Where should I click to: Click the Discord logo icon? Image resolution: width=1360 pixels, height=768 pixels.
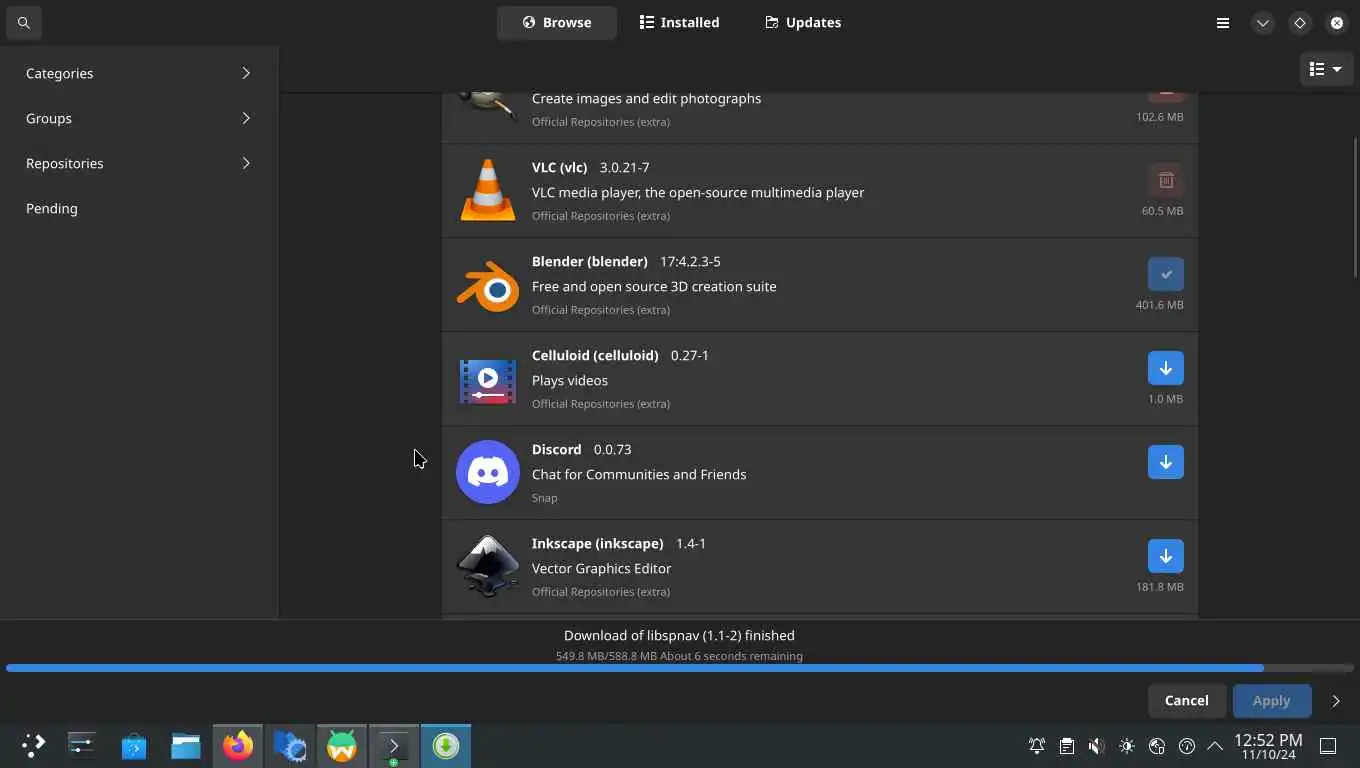coord(488,472)
